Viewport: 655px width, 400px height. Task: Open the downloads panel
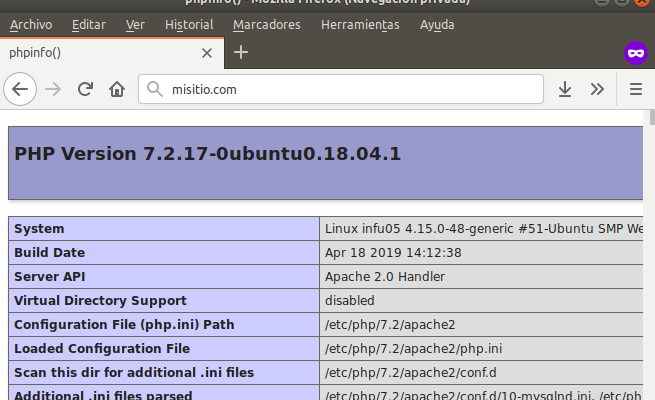tap(565, 89)
